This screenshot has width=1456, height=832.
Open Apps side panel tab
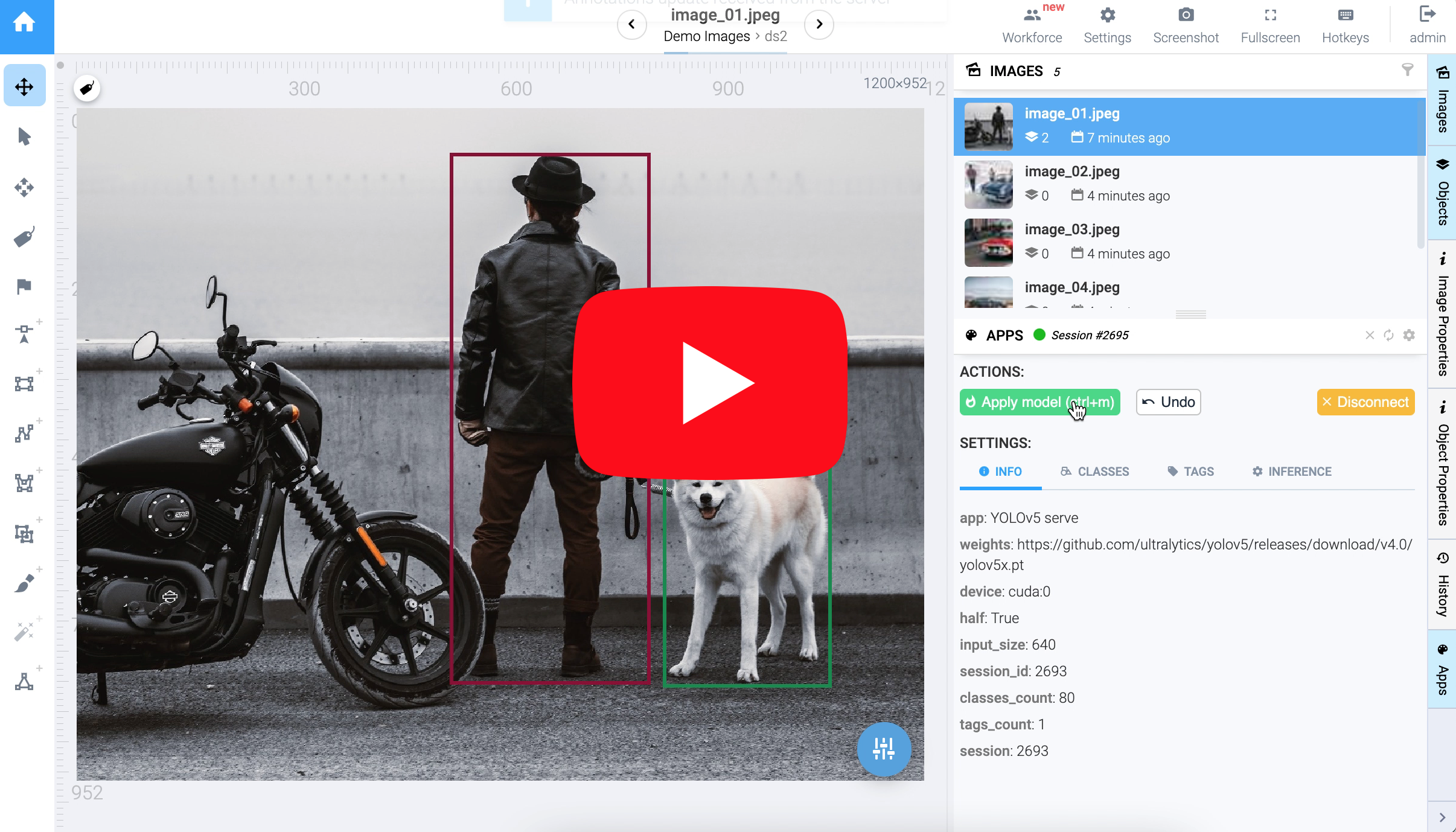(x=1442, y=669)
